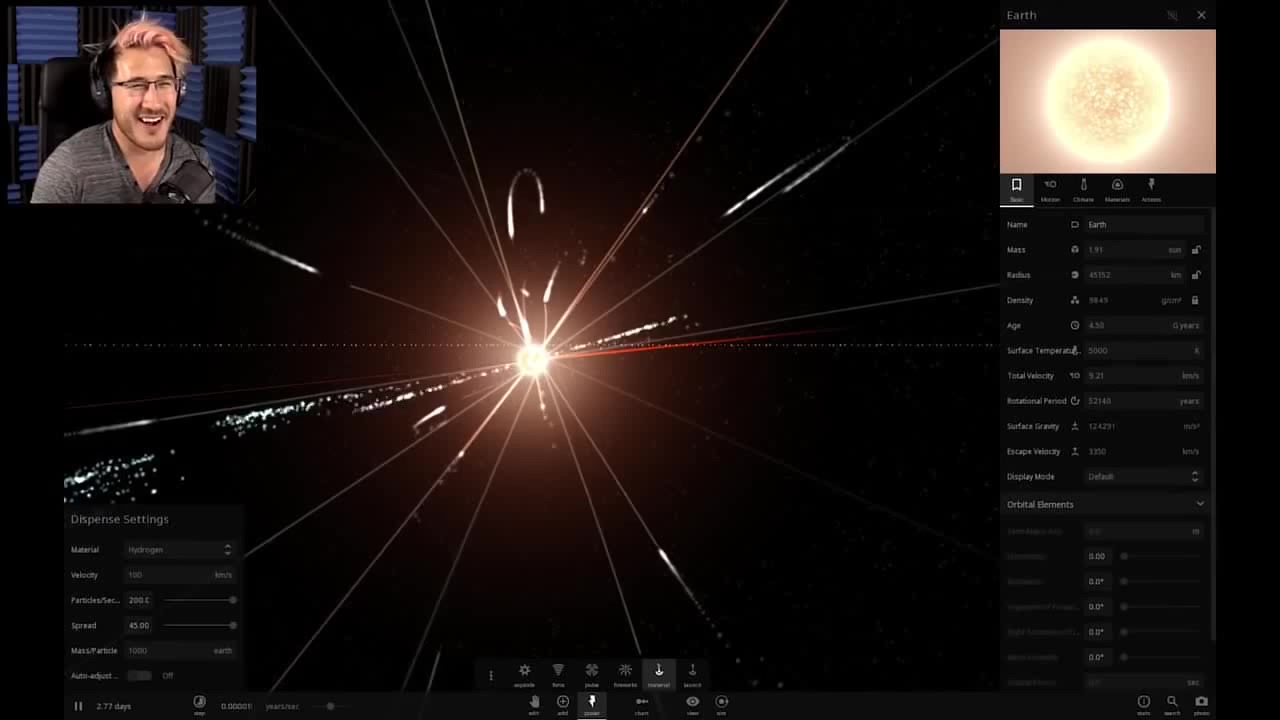Open the Materials properties tab
The width and height of the screenshot is (1280, 720).
pyautogui.click(x=1117, y=190)
